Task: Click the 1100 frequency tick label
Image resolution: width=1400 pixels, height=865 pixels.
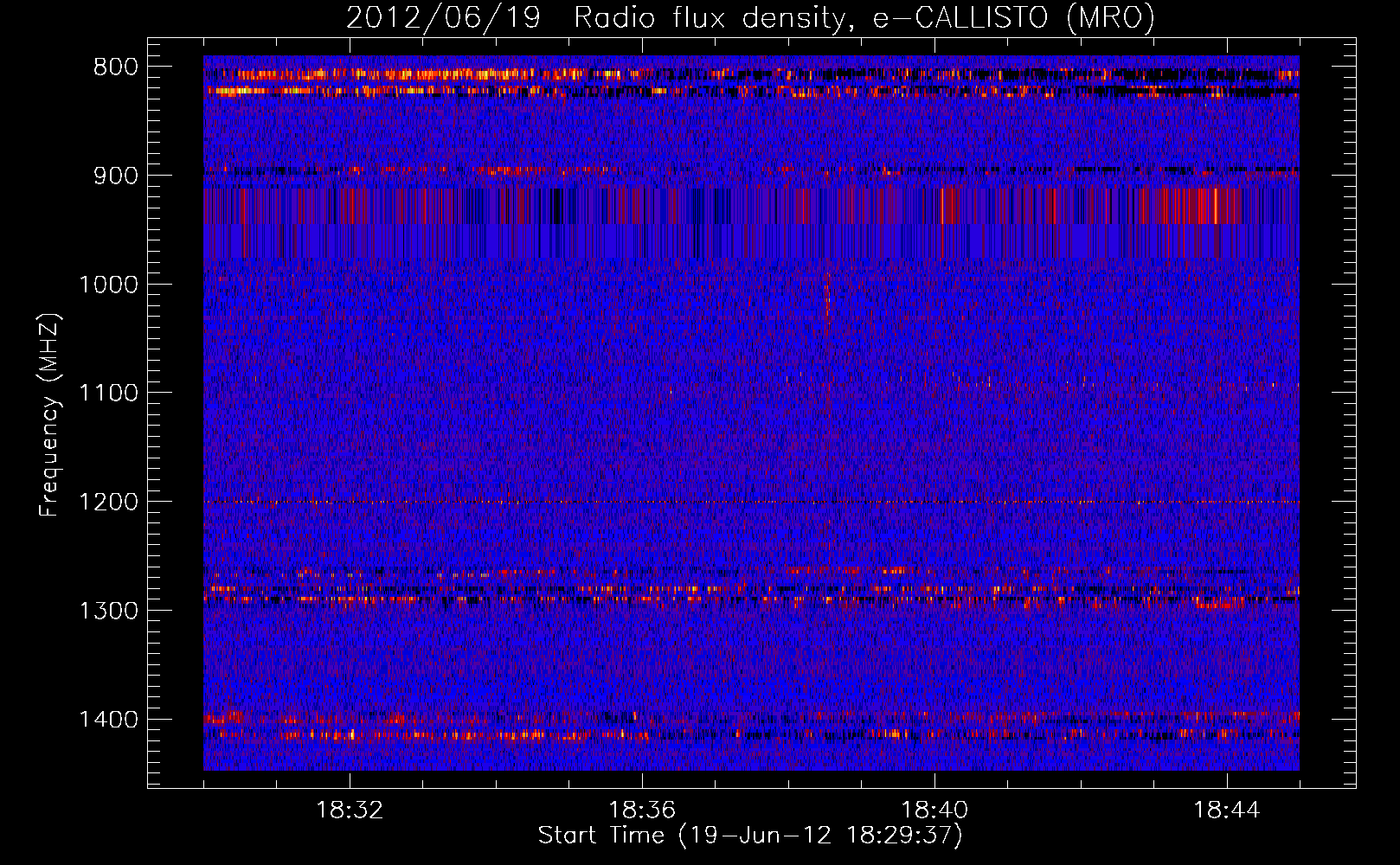Action: click(108, 394)
